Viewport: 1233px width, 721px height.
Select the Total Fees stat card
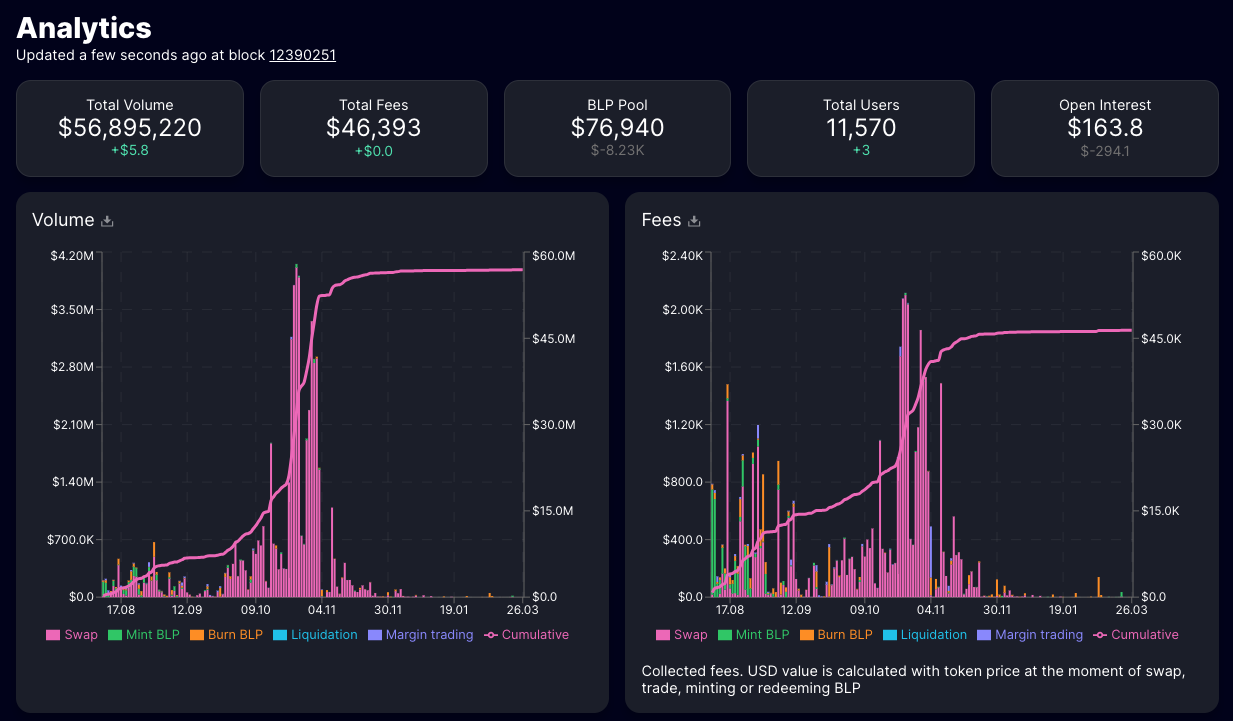374,128
